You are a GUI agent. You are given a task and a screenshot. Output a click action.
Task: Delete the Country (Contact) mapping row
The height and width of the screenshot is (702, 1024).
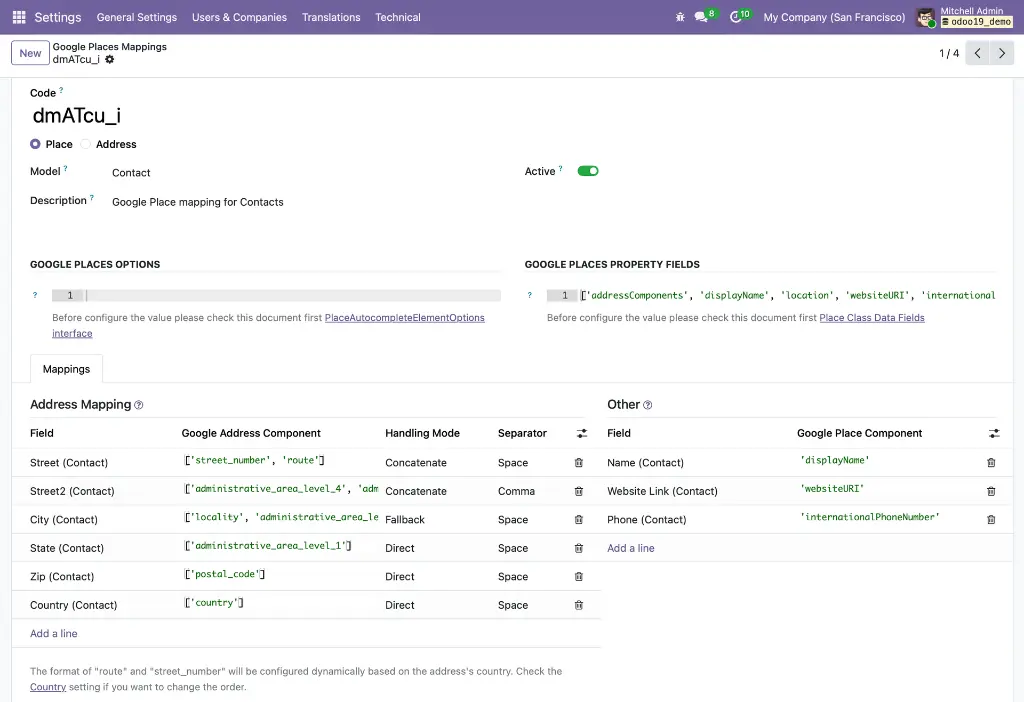tap(579, 605)
